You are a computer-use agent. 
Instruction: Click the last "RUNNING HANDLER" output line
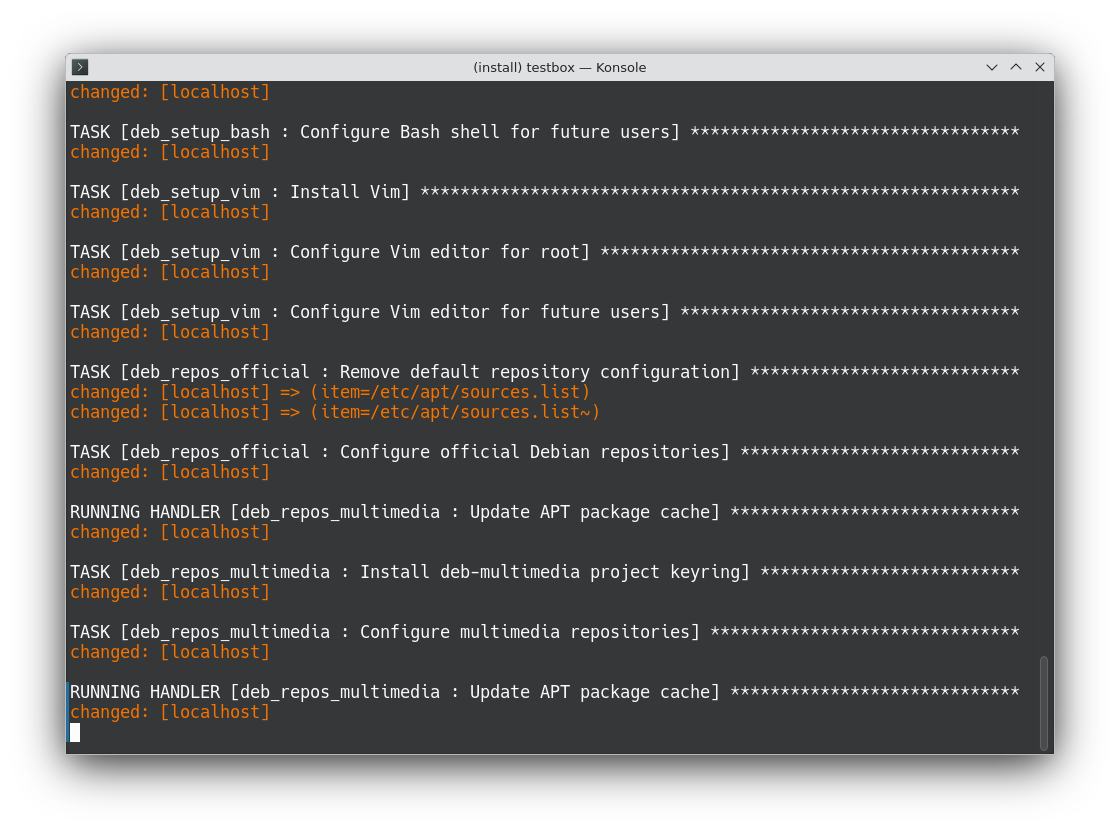395,692
